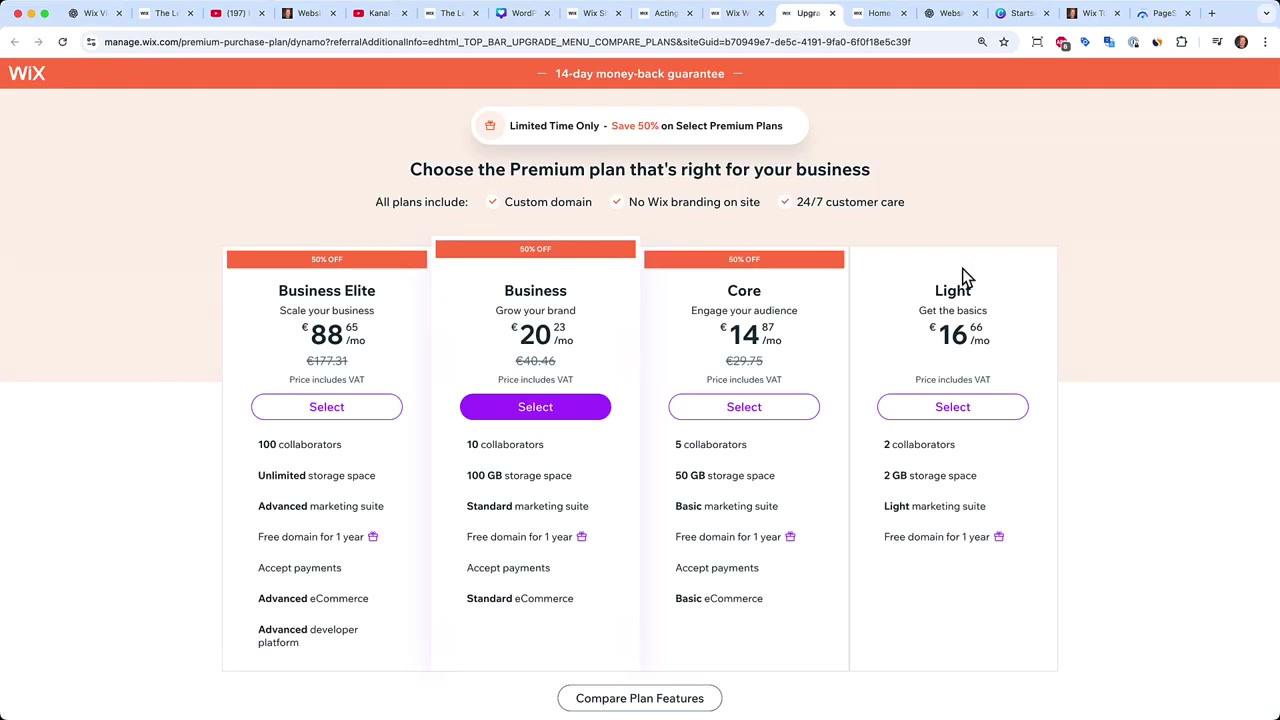Select the Light plan
Viewport: 1280px width, 720px height.
[x=953, y=407]
